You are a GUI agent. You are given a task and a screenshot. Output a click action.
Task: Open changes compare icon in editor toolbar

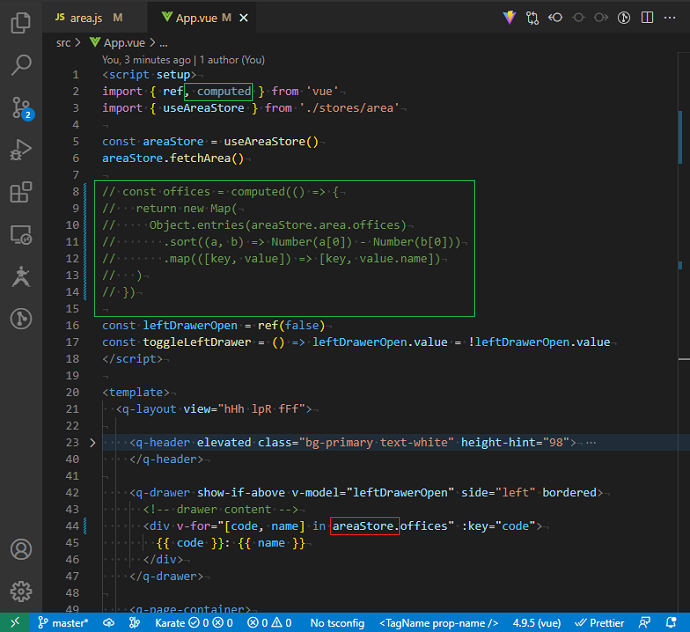(532, 18)
